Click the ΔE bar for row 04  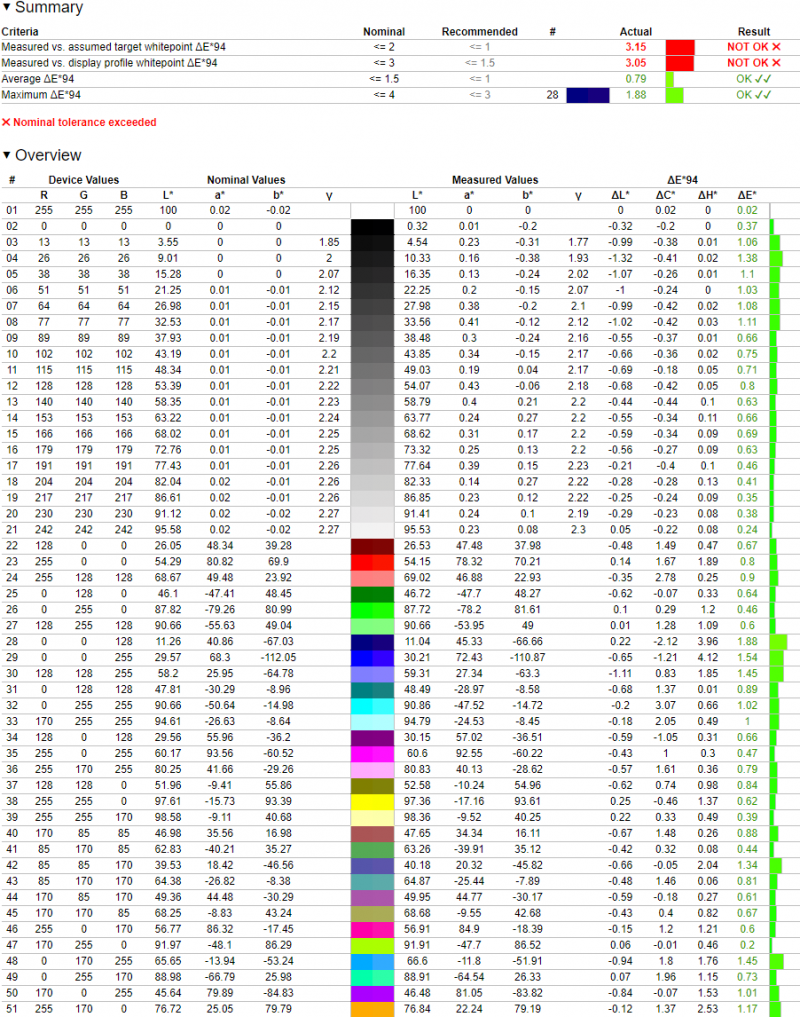click(x=776, y=258)
